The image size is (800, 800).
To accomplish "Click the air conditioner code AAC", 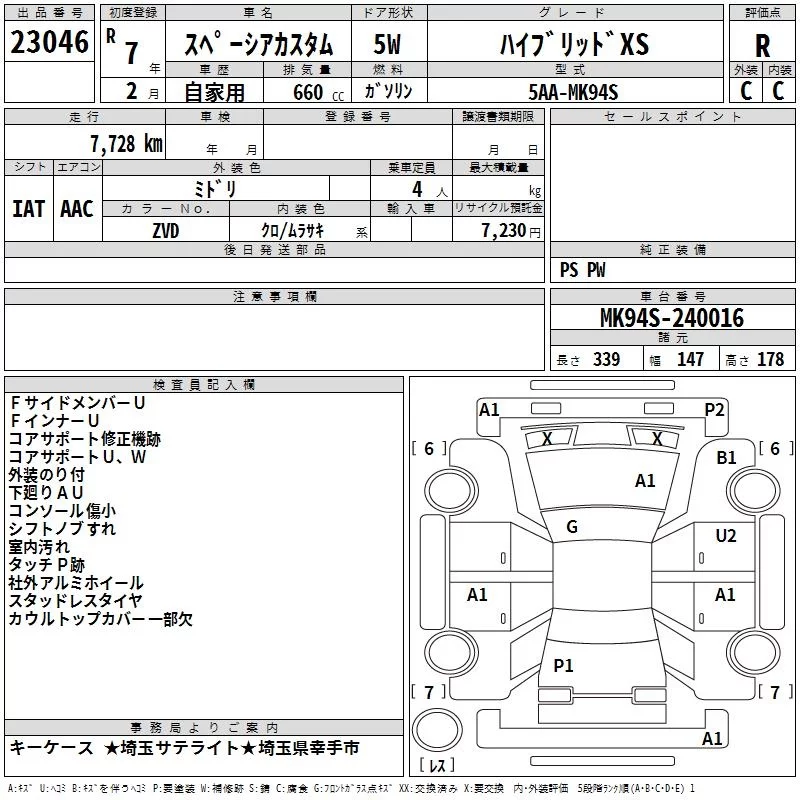I will [77, 209].
